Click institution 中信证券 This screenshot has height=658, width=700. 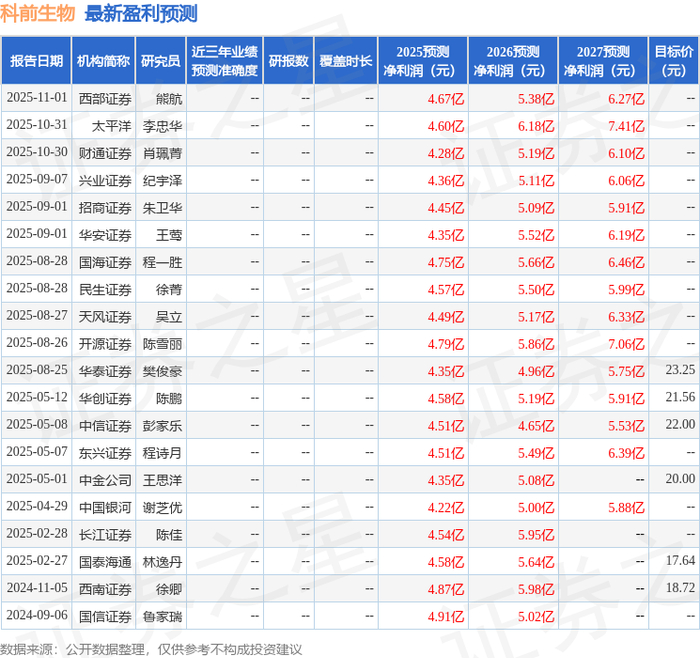pyautogui.click(x=105, y=425)
